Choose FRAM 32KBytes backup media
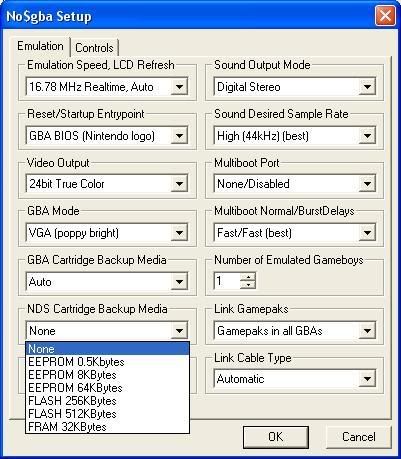Viewport: 401px width, 459px height. [107, 427]
